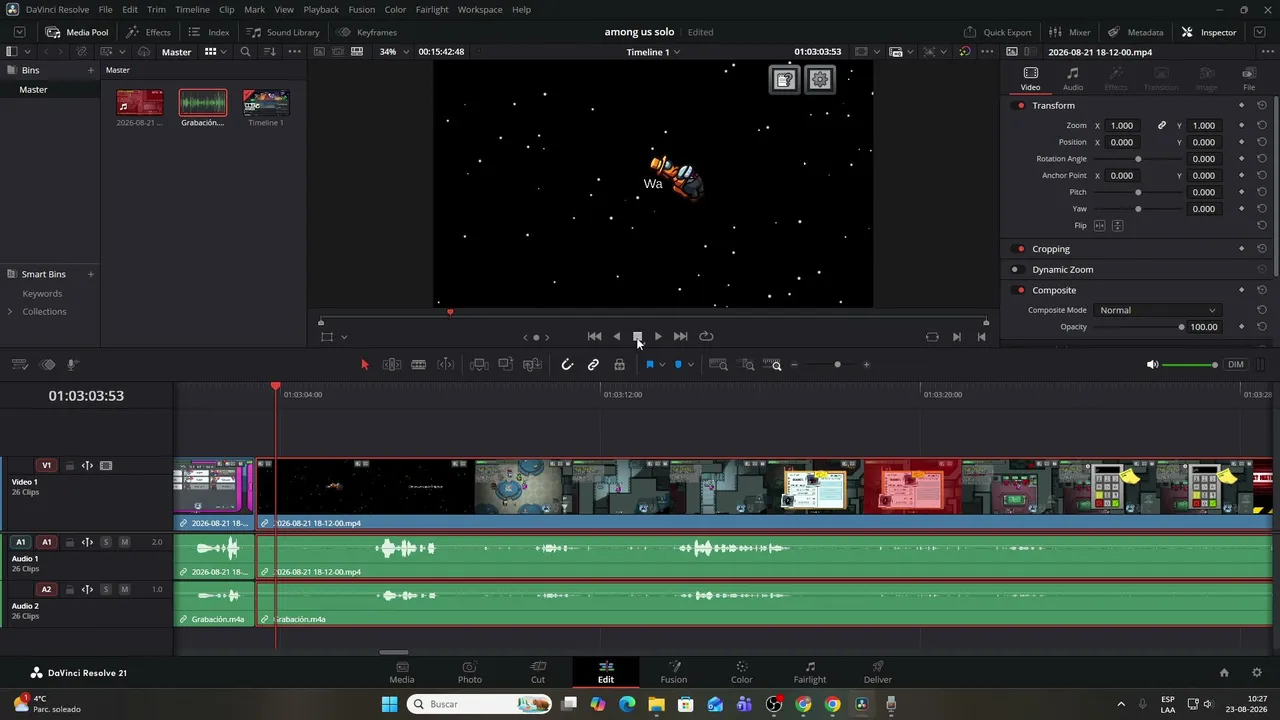Click the Detail Zoom icon
Viewport: 1280px width, 720px height.
747,365
